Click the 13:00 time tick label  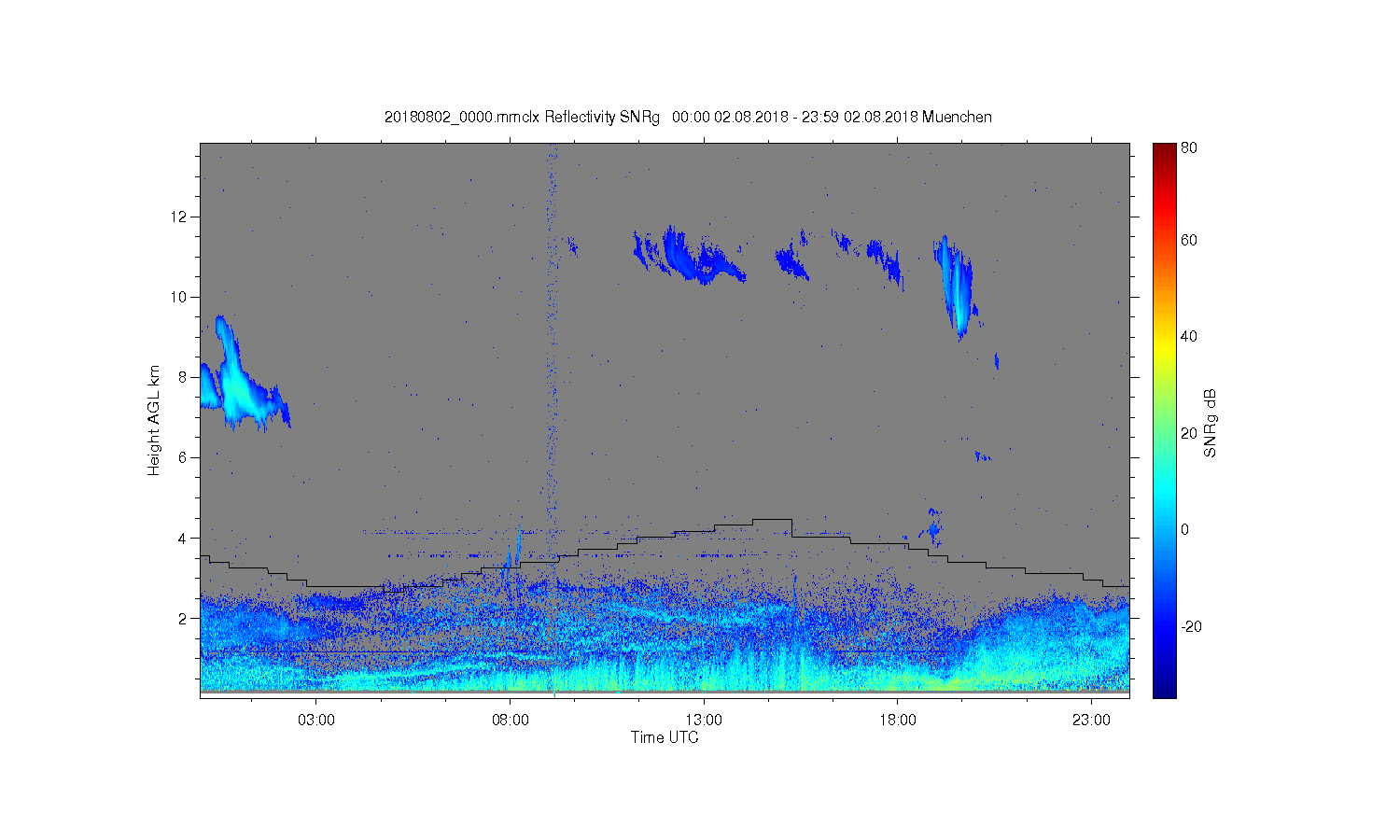704,721
